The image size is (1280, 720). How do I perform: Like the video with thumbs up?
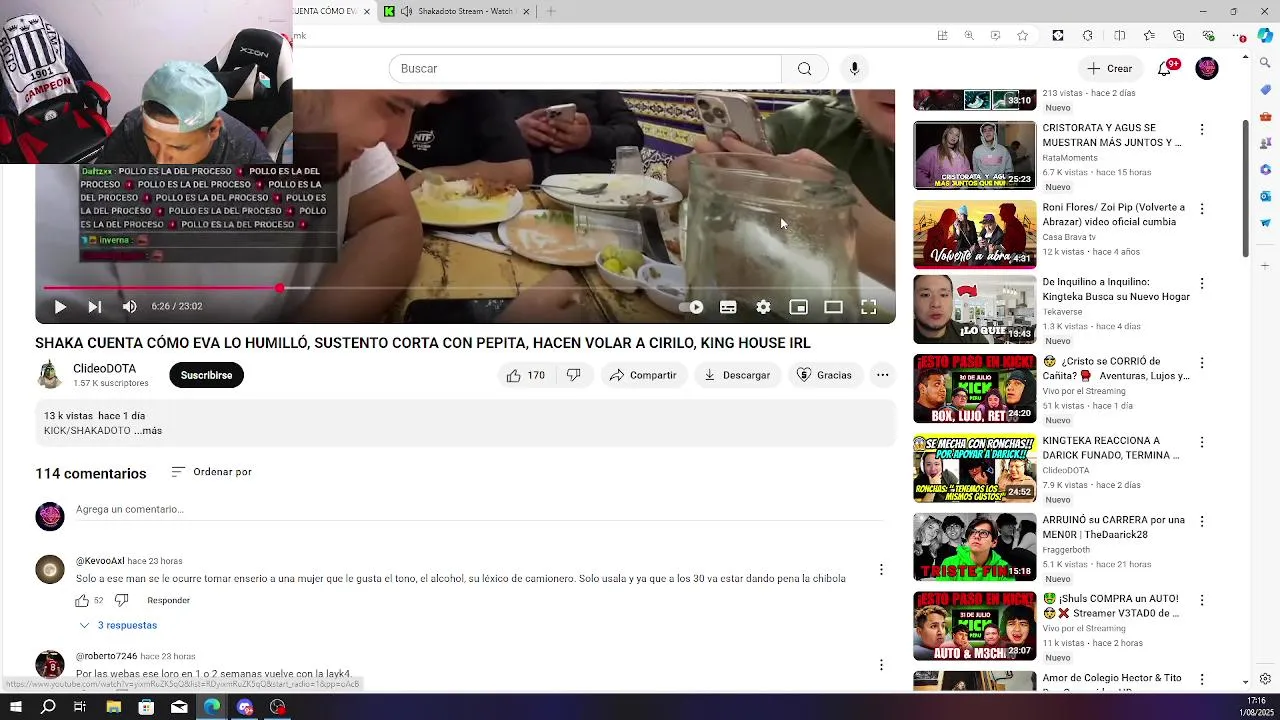526,375
